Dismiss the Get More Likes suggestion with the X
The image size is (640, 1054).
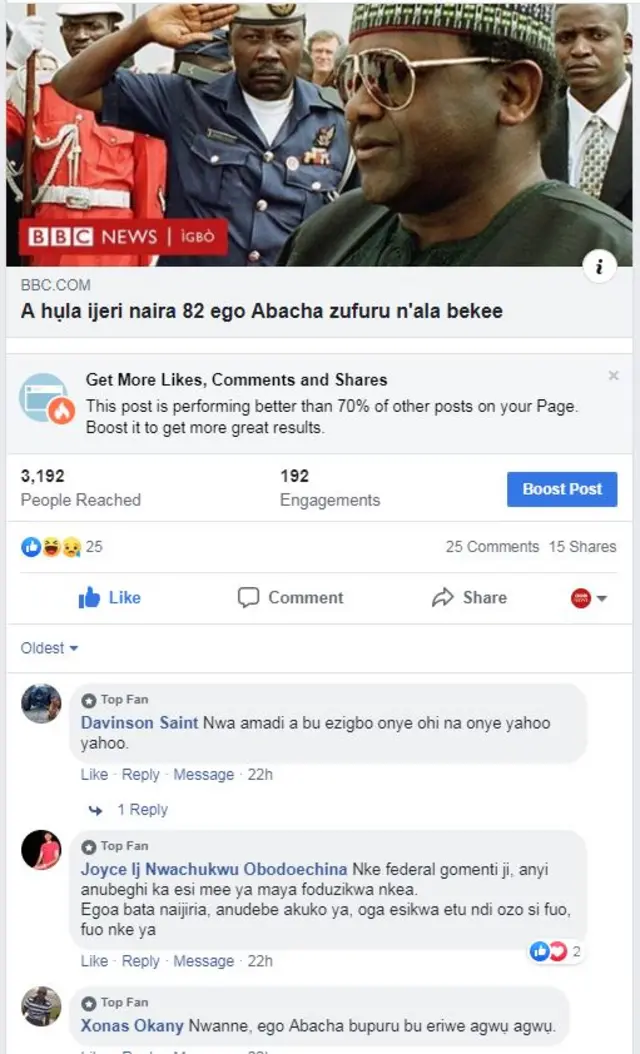tap(613, 376)
